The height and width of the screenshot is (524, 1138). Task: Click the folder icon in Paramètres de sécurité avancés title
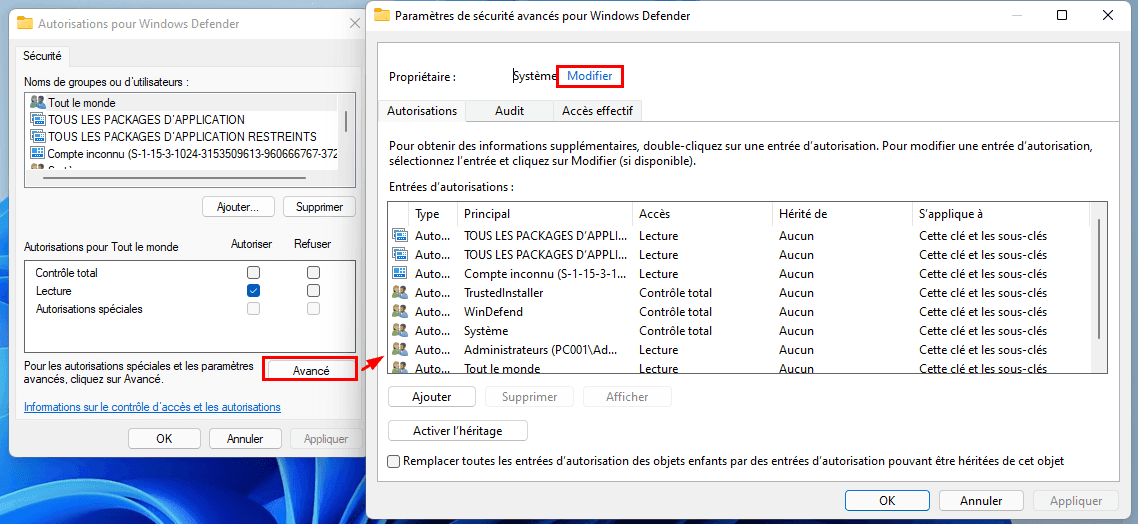tap(382, 15)
